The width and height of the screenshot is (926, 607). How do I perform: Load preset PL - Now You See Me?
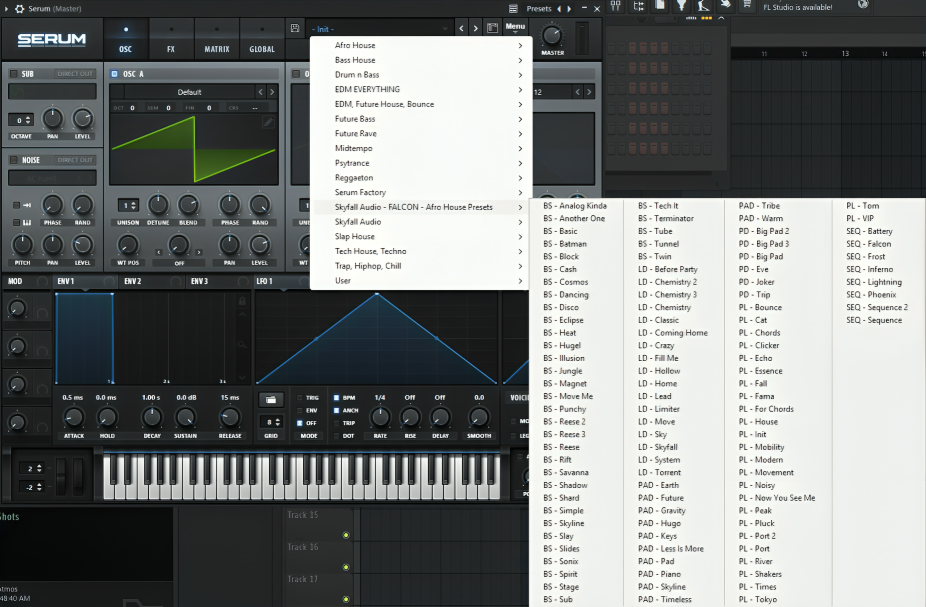tap(777, 498)
